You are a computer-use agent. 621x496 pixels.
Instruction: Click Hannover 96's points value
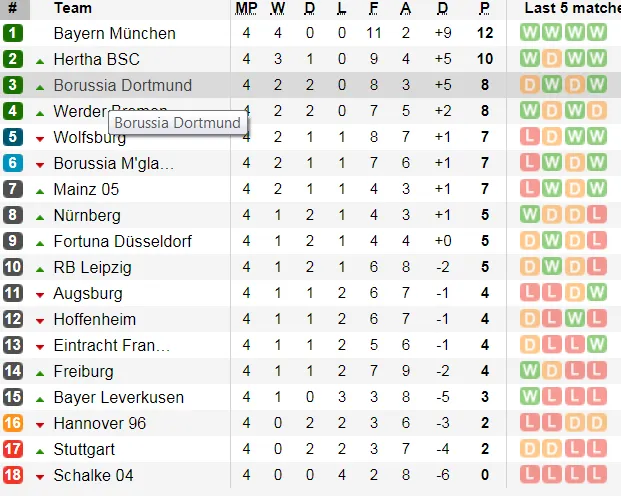tap(485, 423)
